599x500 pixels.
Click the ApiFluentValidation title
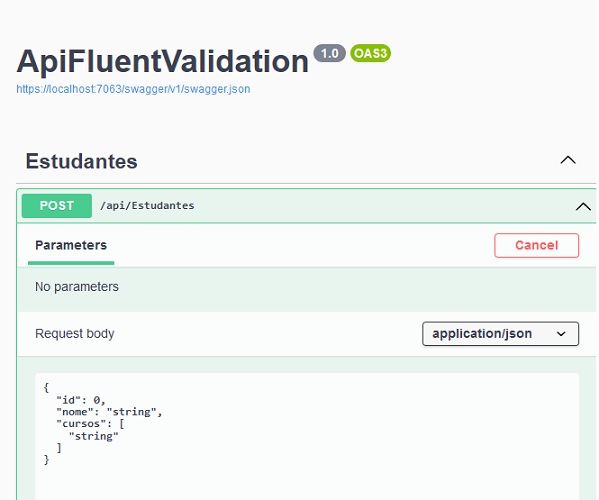point(162,61)
